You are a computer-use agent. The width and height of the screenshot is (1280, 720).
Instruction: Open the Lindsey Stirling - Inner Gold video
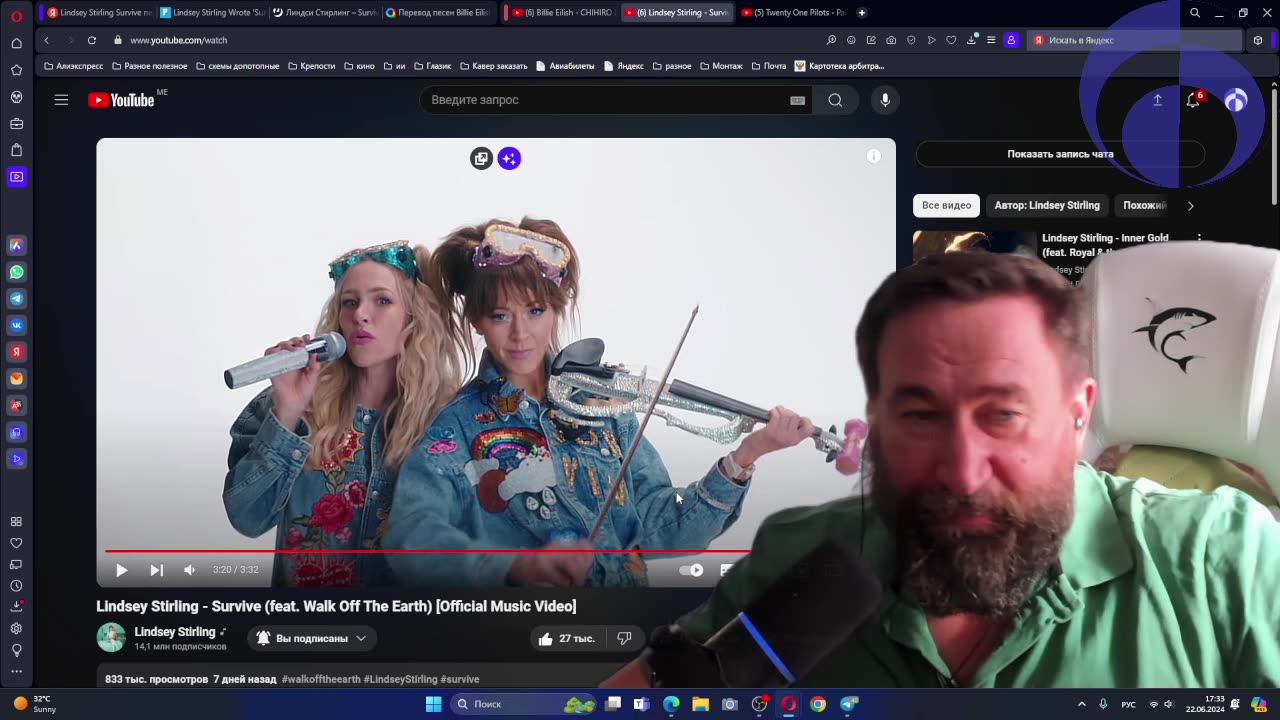[1105, 245]
